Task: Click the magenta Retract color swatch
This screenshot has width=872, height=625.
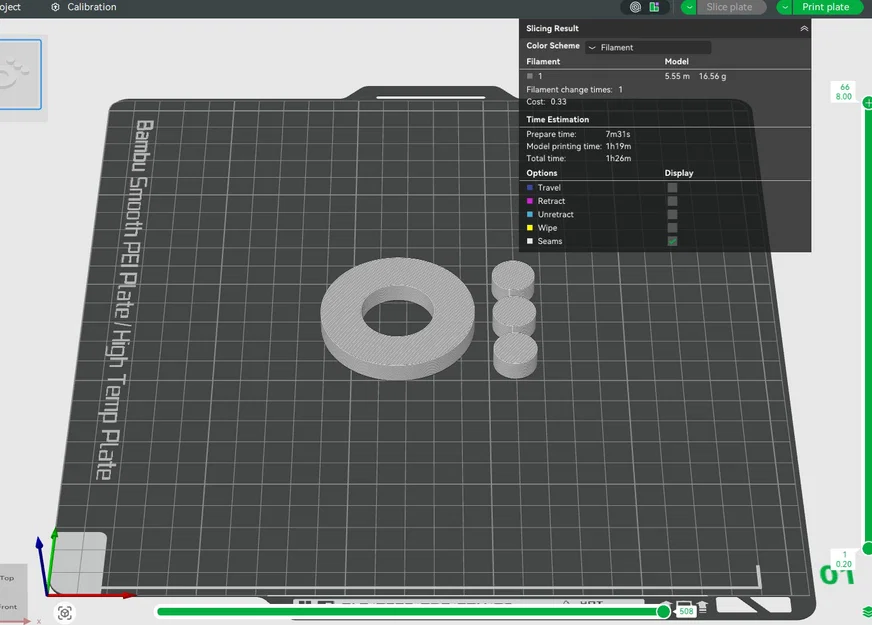Action: (529, 201)
